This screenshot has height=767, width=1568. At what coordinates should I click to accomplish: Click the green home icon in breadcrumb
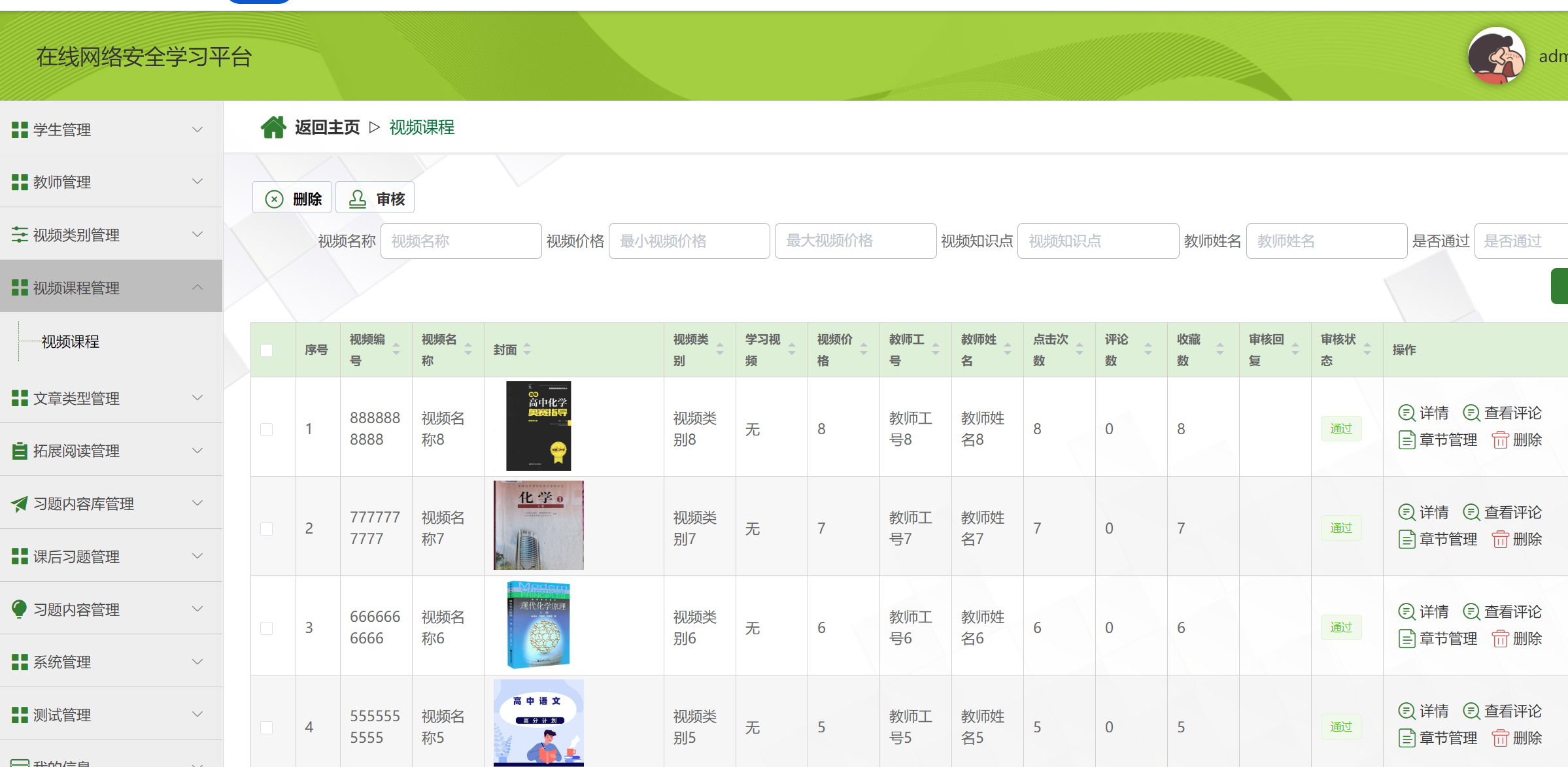point(273,127)
